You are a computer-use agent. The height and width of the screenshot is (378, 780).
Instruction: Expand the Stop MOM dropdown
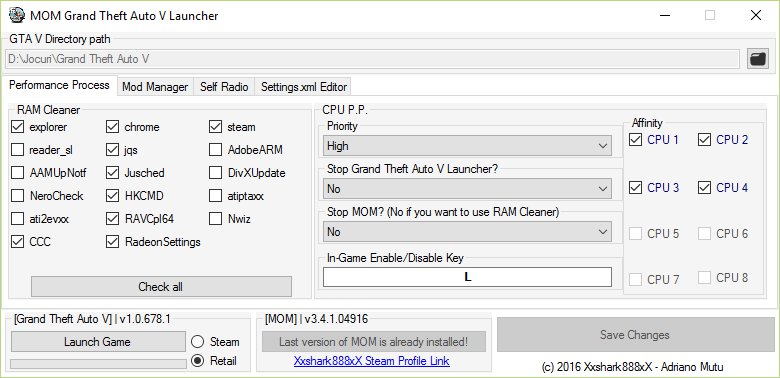467,232
